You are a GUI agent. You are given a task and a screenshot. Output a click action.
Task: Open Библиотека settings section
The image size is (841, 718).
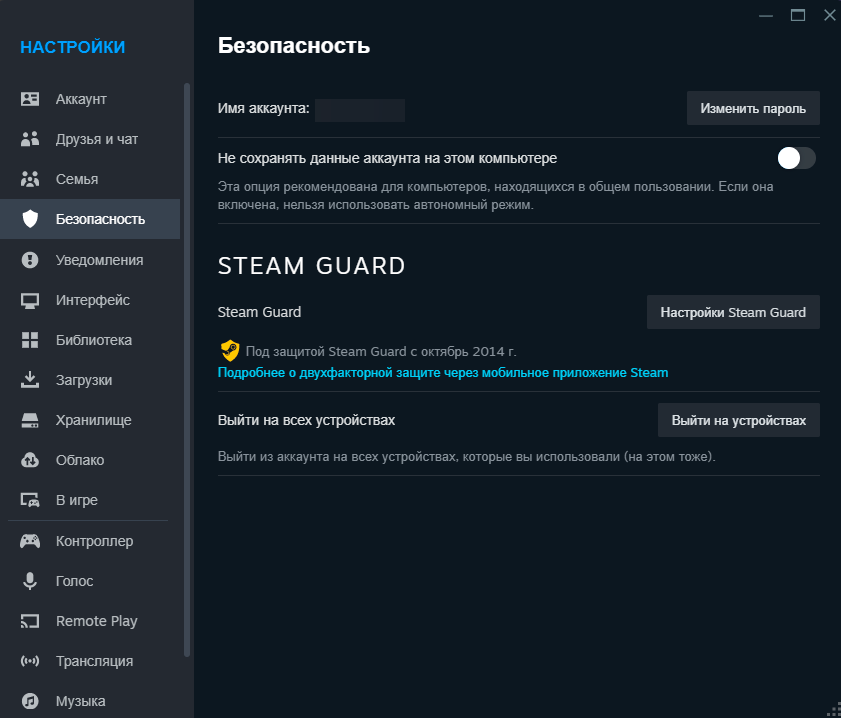tap(90, 340)
